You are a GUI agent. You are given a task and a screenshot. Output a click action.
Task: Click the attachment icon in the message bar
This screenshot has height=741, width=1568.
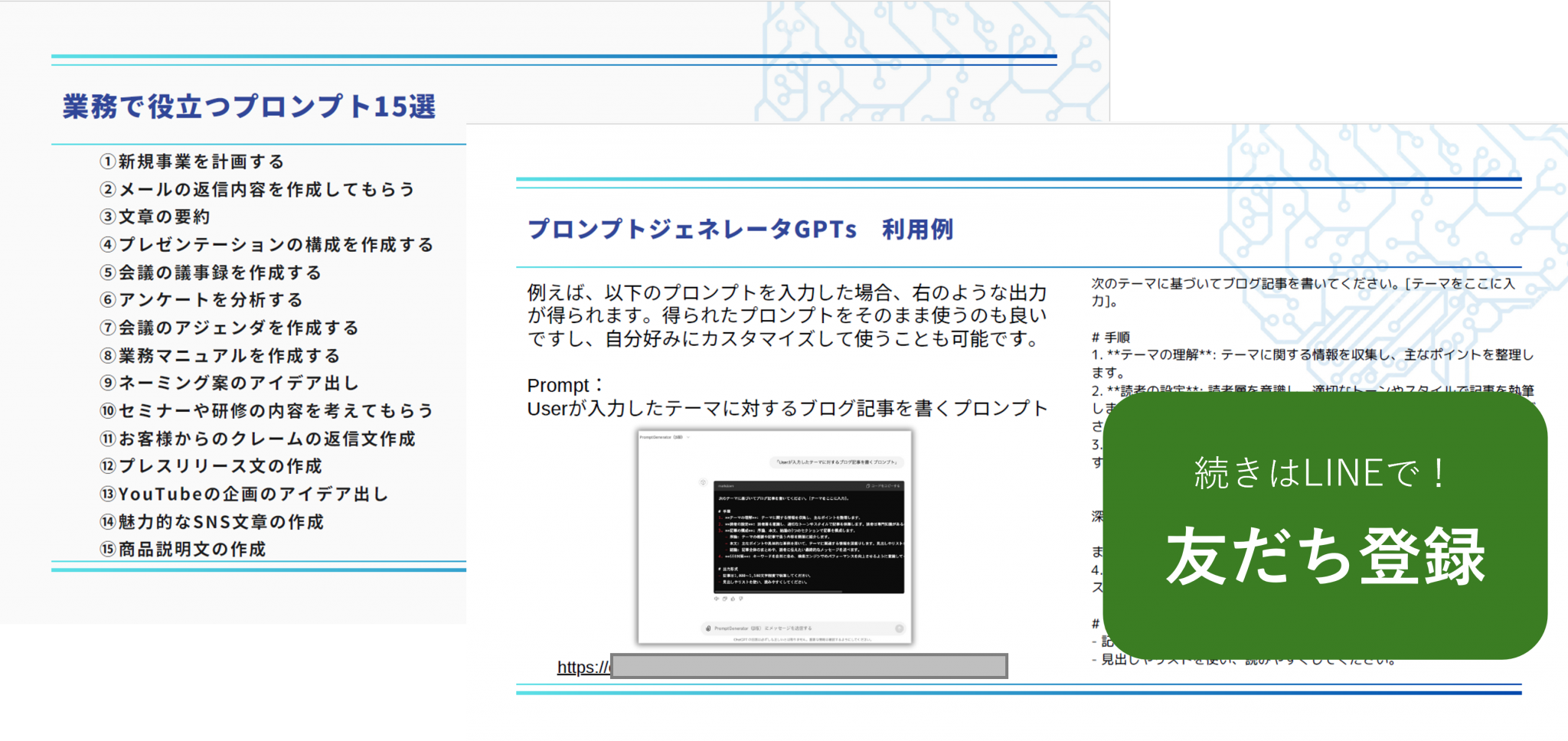[x=707, y=628]
